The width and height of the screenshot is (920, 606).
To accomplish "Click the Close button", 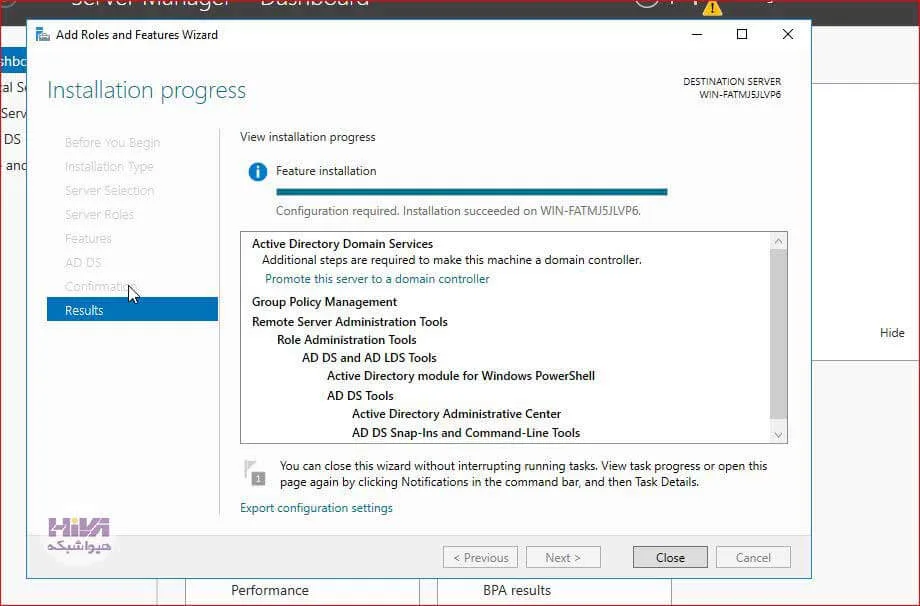I will click(x=670, y=557).
